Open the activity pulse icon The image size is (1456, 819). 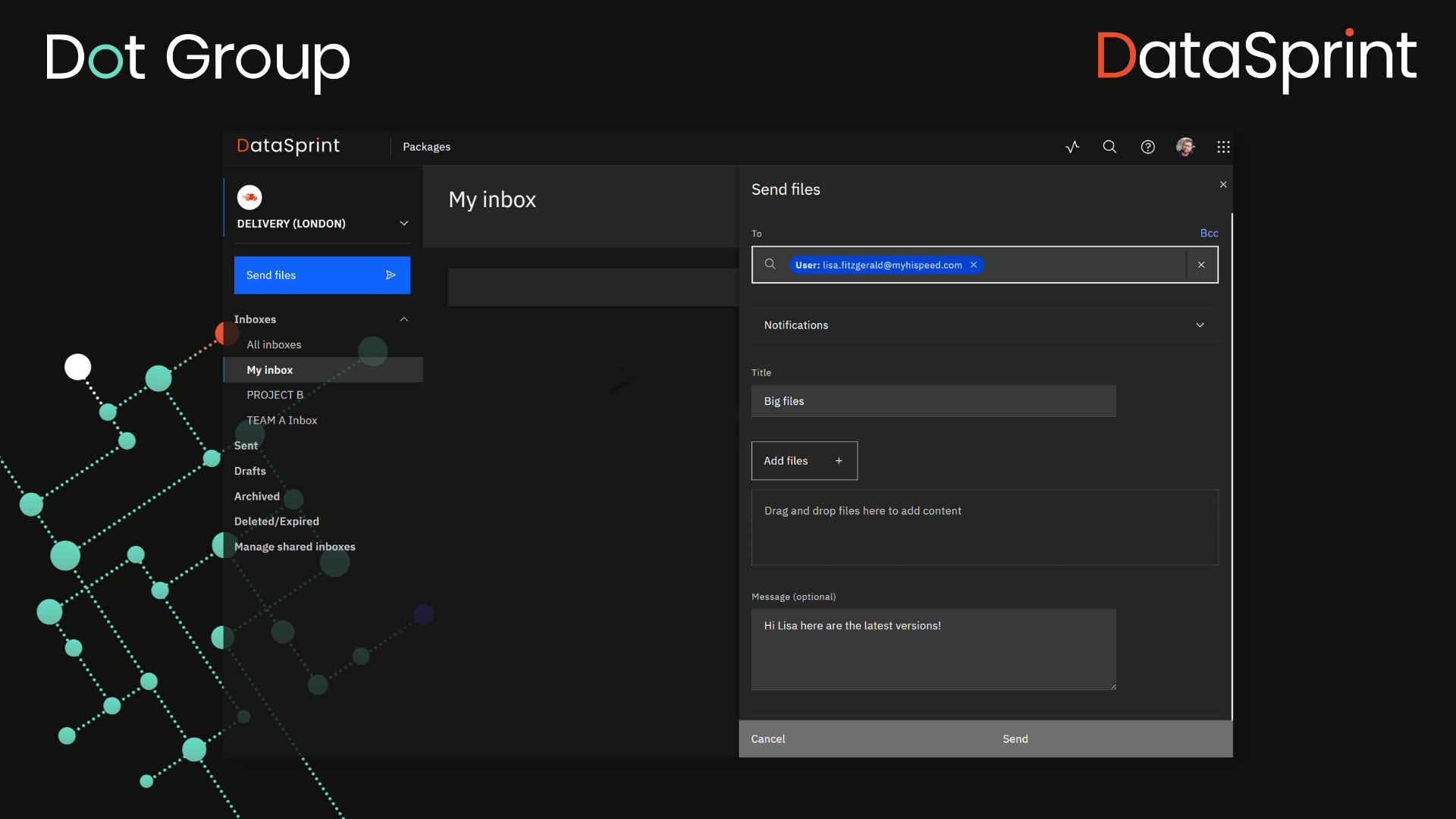(x=1072, y=147)
